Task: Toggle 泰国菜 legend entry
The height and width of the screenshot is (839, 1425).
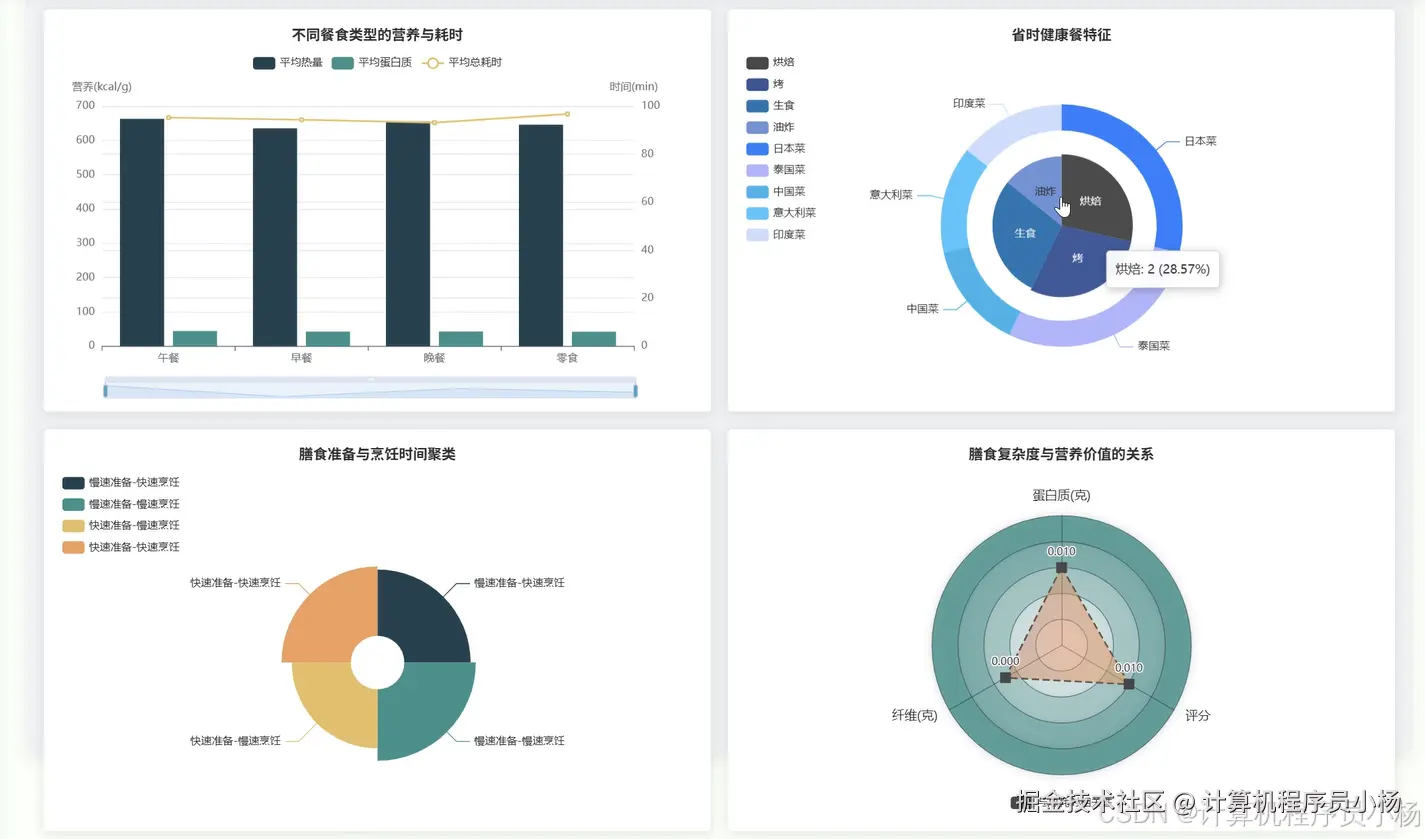Action: point(775,170)
